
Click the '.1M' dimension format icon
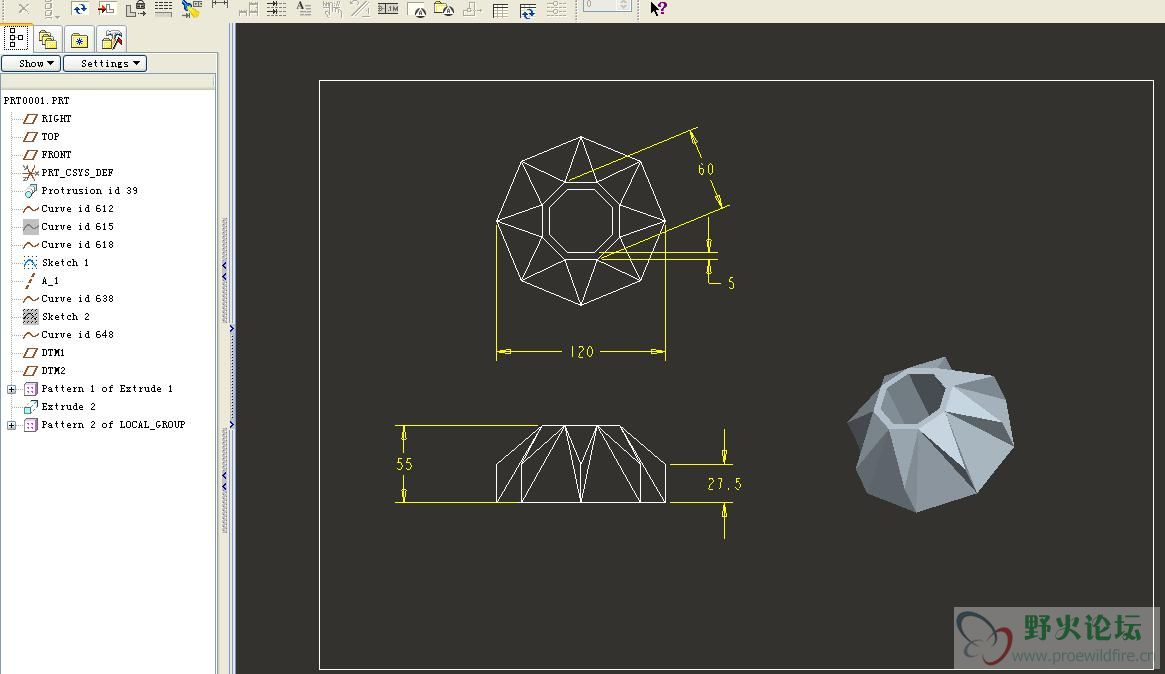pos(388,8)
